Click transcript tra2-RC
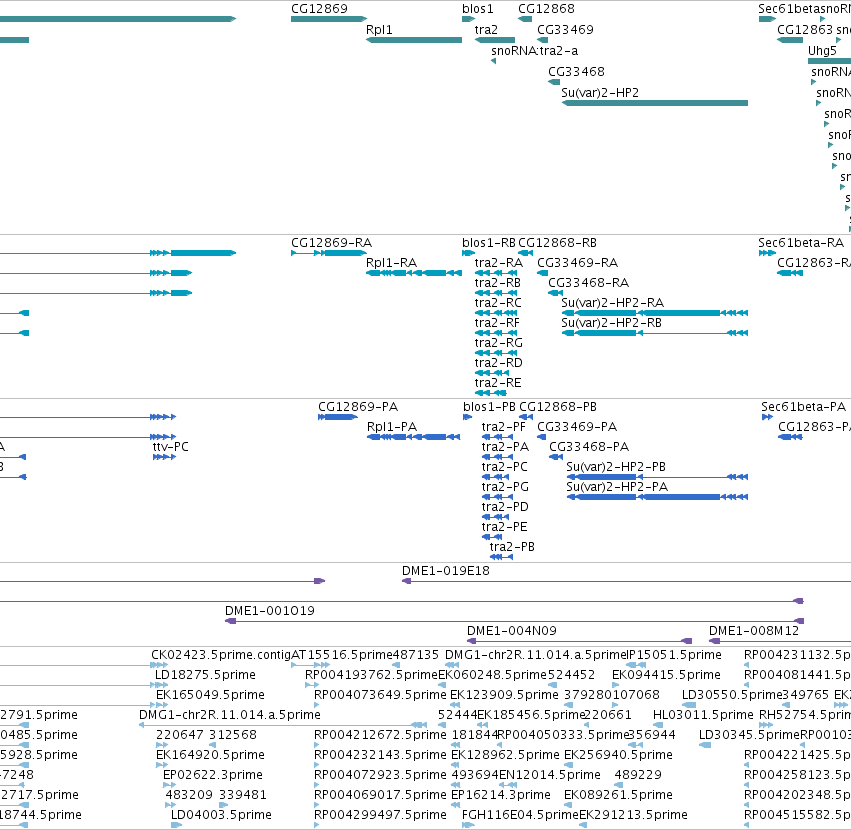Screen dimensions: 851x830 (x=498, y=303)
